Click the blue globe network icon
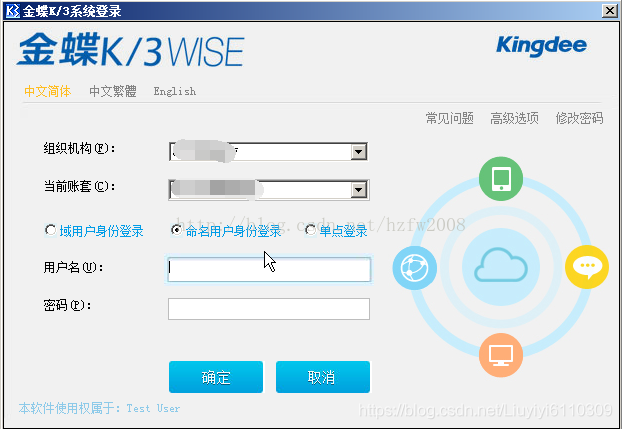622x429 pixels. pos(415,268)
